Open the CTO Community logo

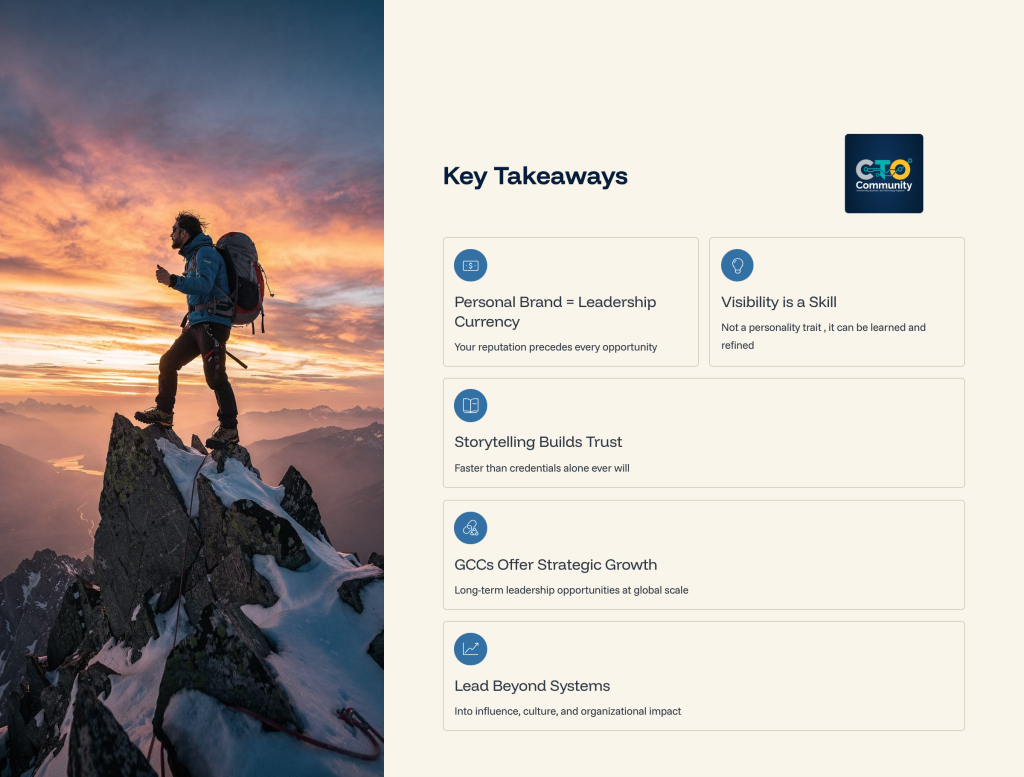883,173
